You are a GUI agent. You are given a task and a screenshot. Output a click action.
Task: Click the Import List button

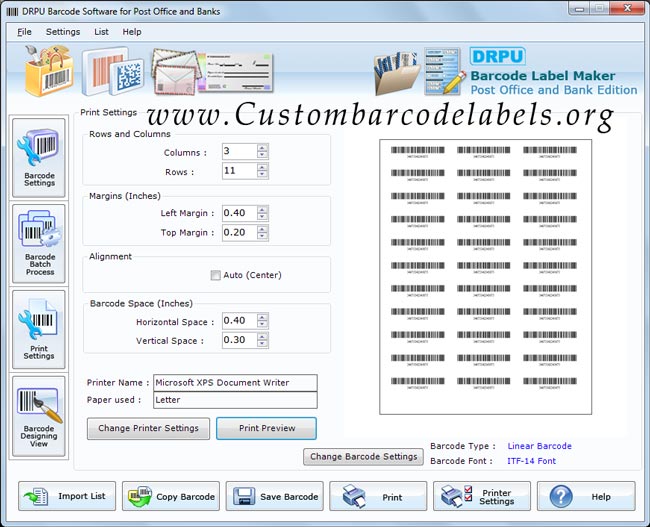pos(67,496)
